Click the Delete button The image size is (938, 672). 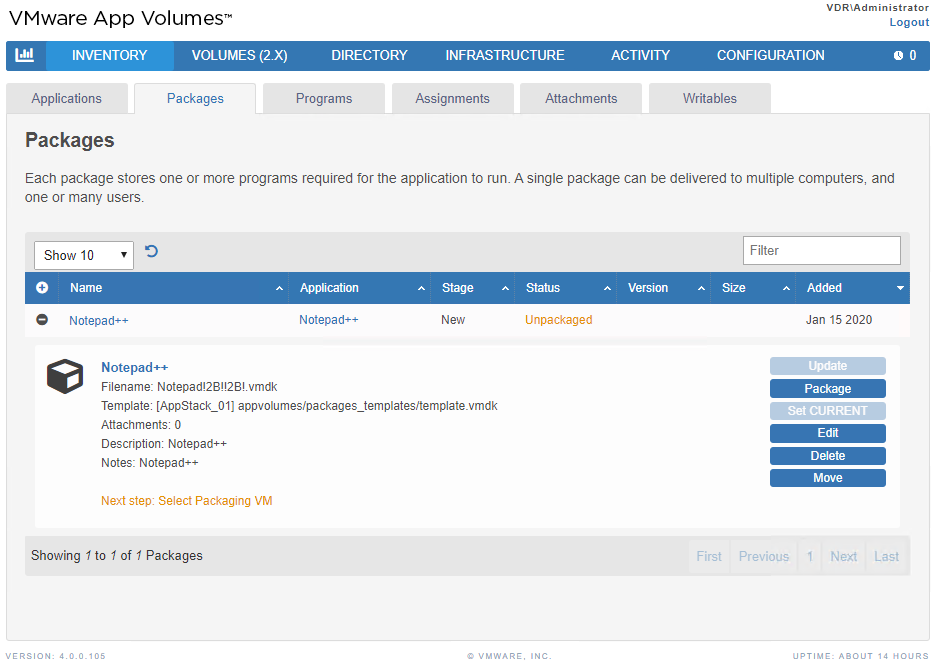click(x=827, y=455)
